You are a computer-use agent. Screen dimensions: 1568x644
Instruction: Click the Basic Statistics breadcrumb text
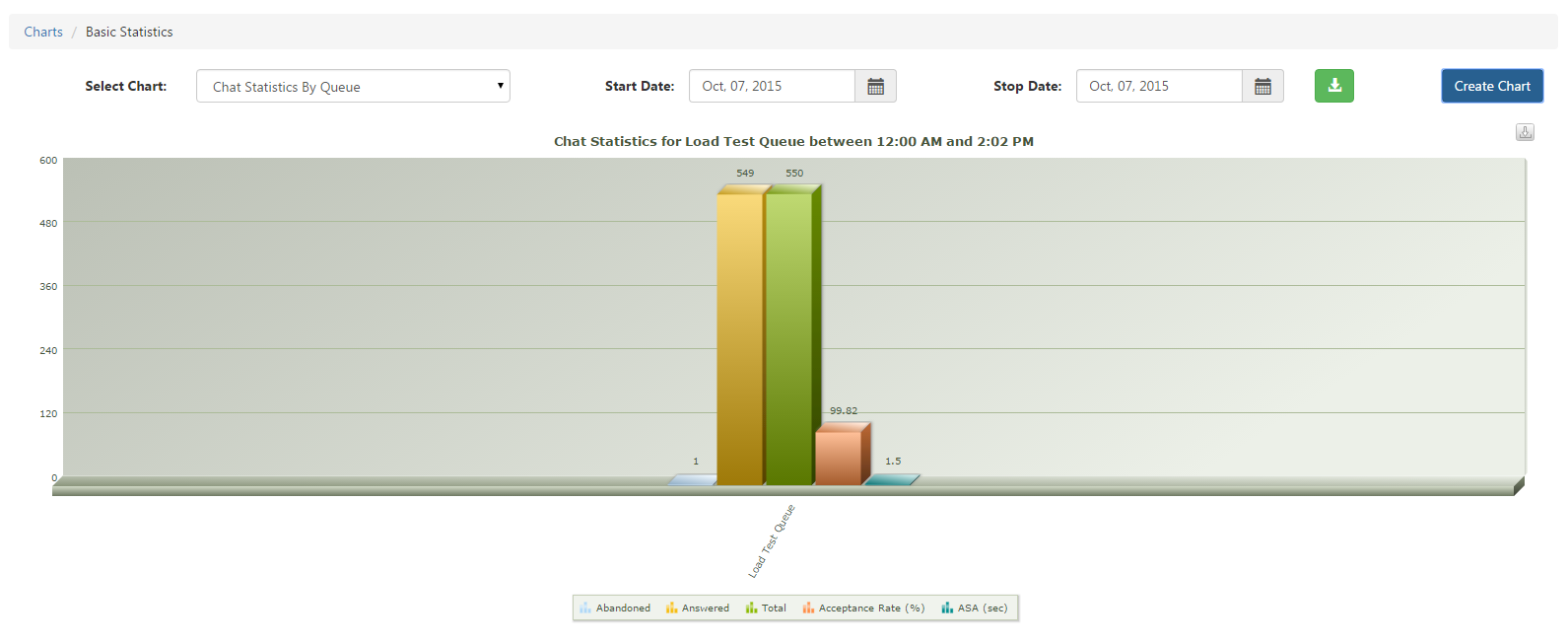[x=129, y=32]
